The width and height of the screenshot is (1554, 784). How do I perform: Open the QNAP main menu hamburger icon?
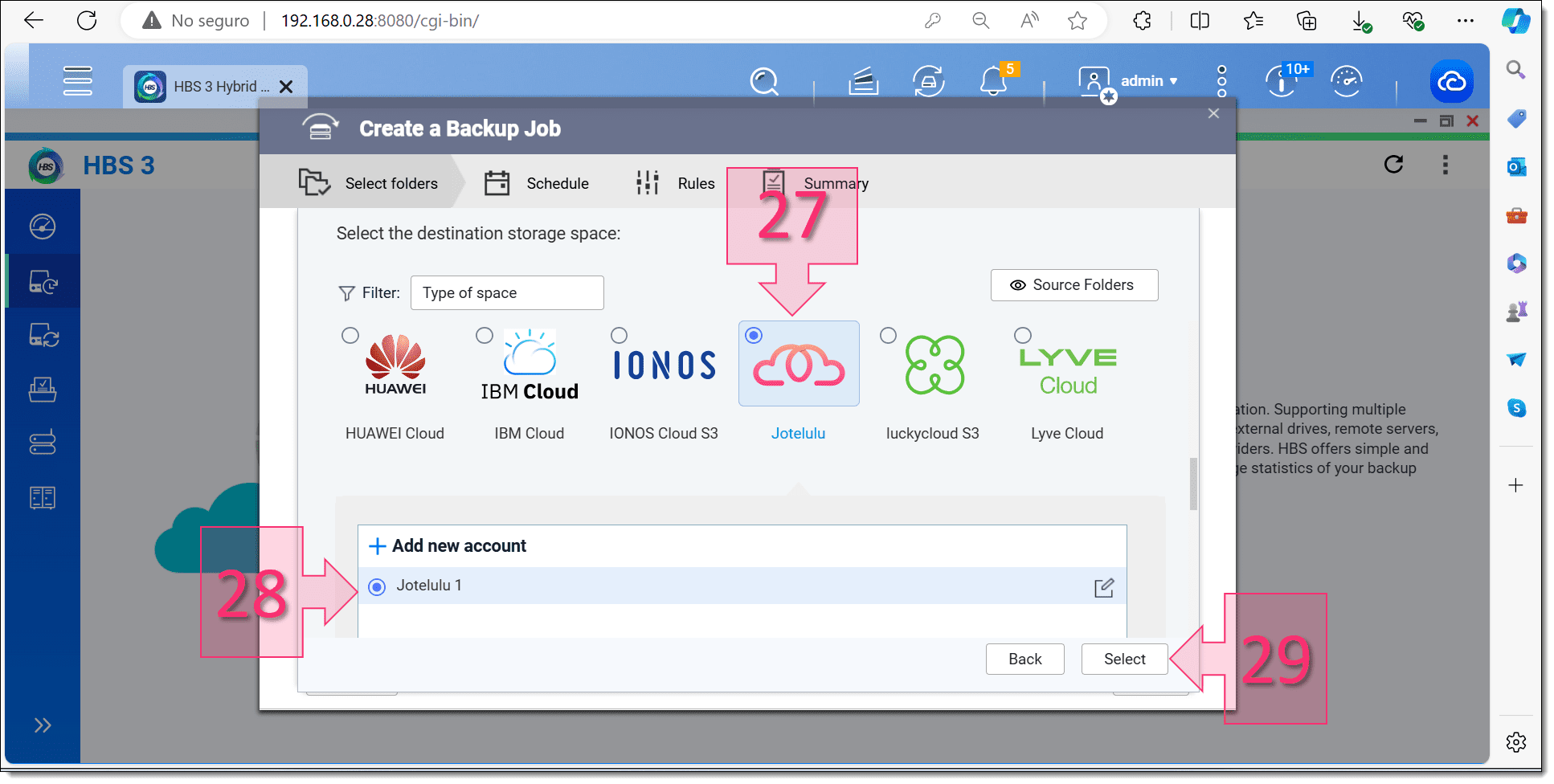(x=77, y=81)
